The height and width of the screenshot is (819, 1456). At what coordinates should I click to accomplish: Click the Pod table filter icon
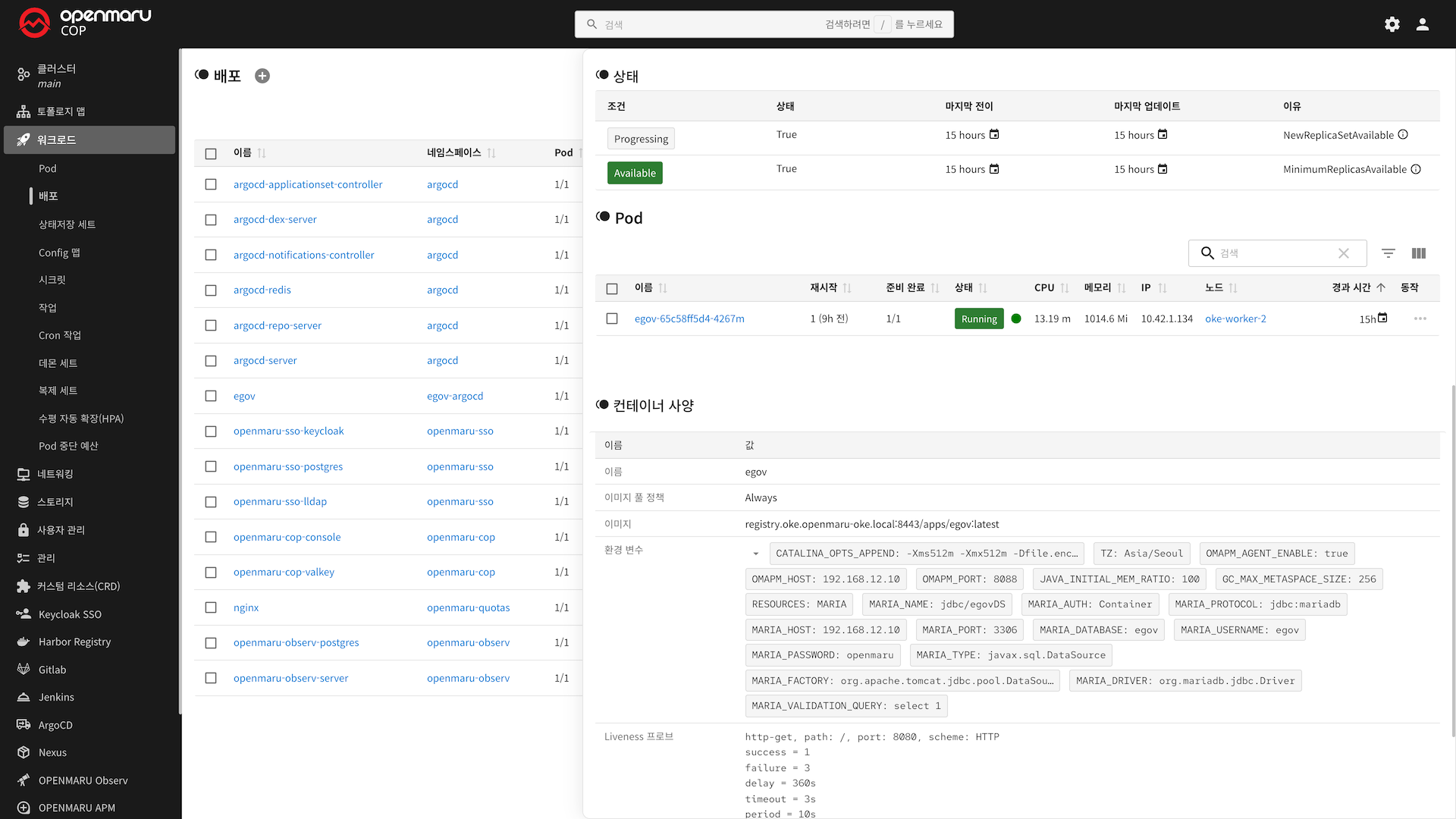coord(1388,253)
